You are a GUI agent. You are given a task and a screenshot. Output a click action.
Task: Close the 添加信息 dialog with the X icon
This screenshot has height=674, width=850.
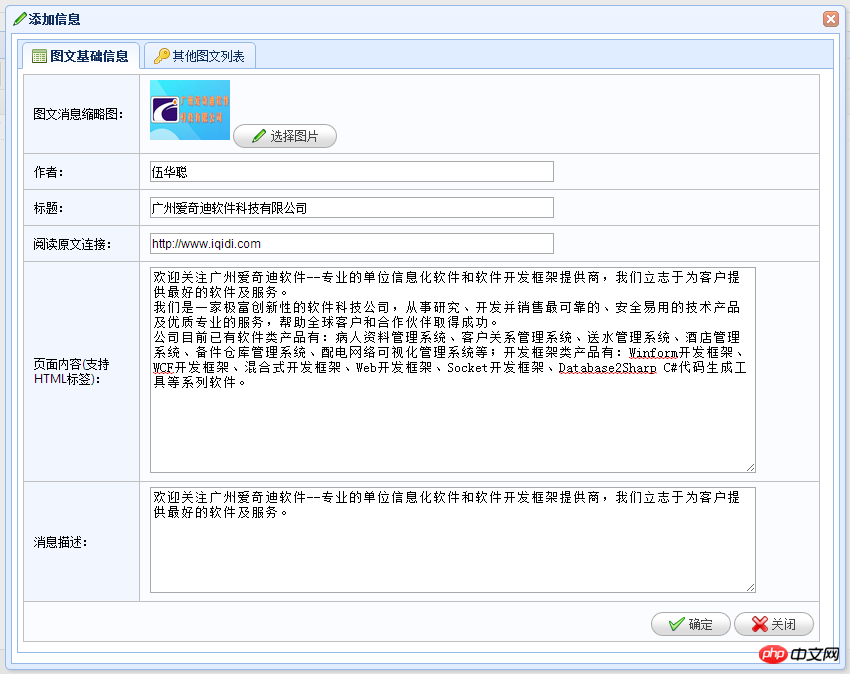click(x=830, y=19)
